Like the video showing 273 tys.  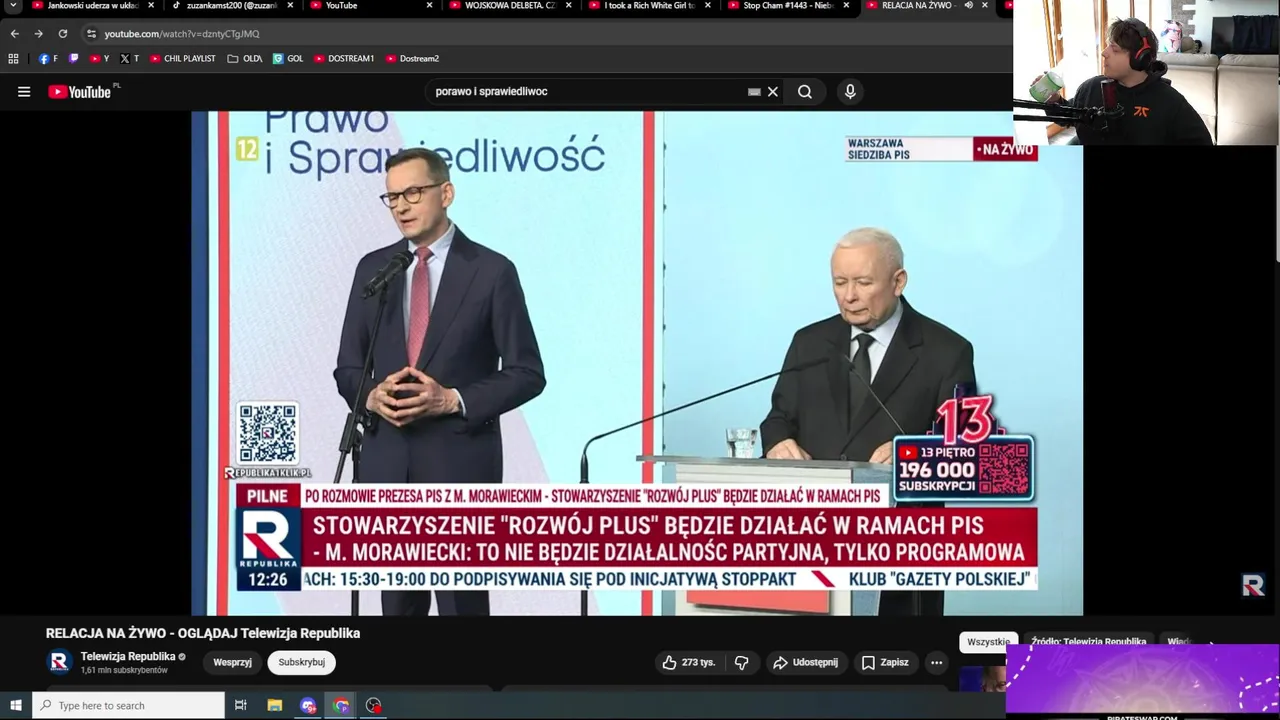[x=688, y=662]
